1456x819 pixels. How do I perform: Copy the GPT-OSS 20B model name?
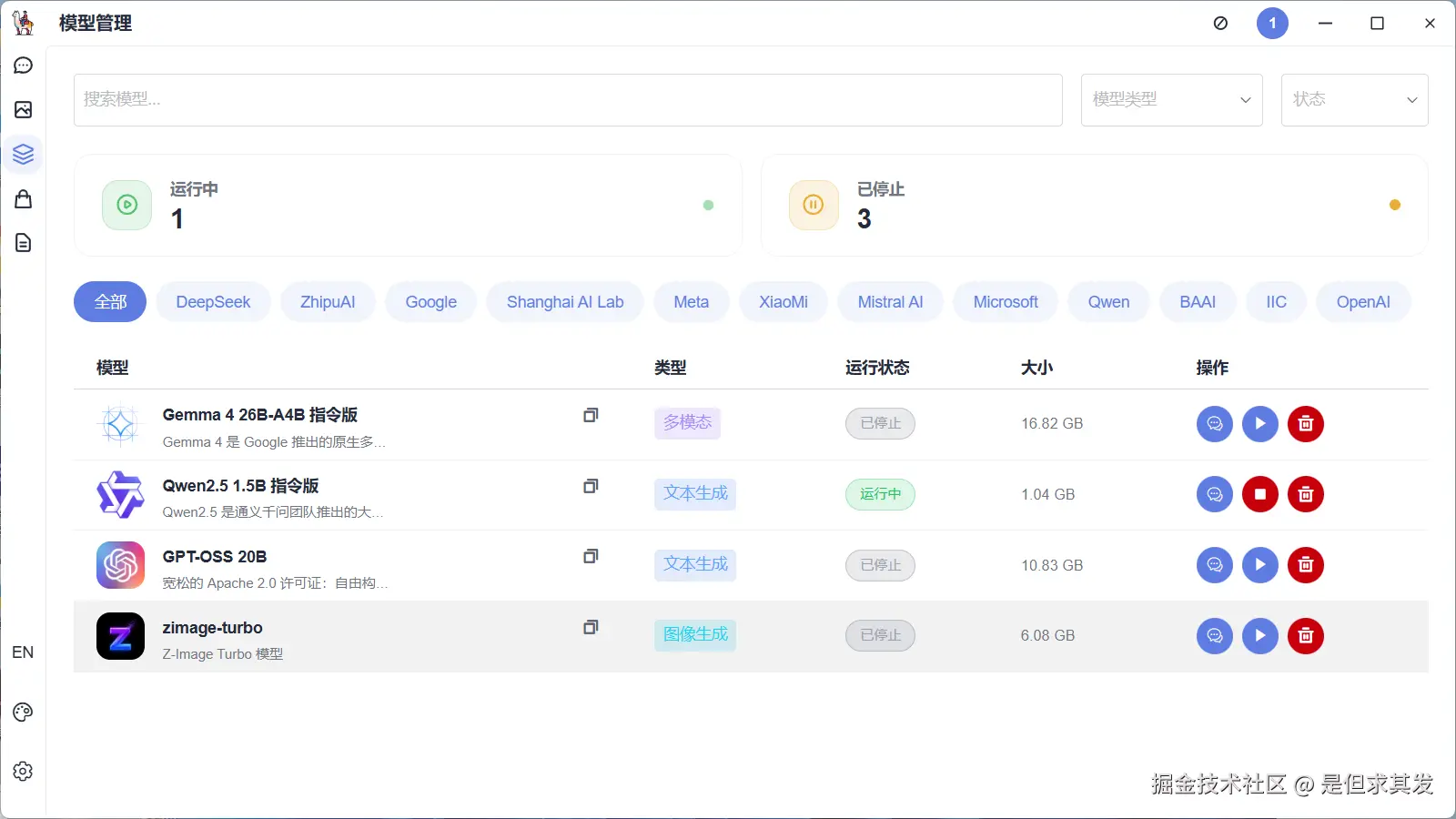coord(591,556)
